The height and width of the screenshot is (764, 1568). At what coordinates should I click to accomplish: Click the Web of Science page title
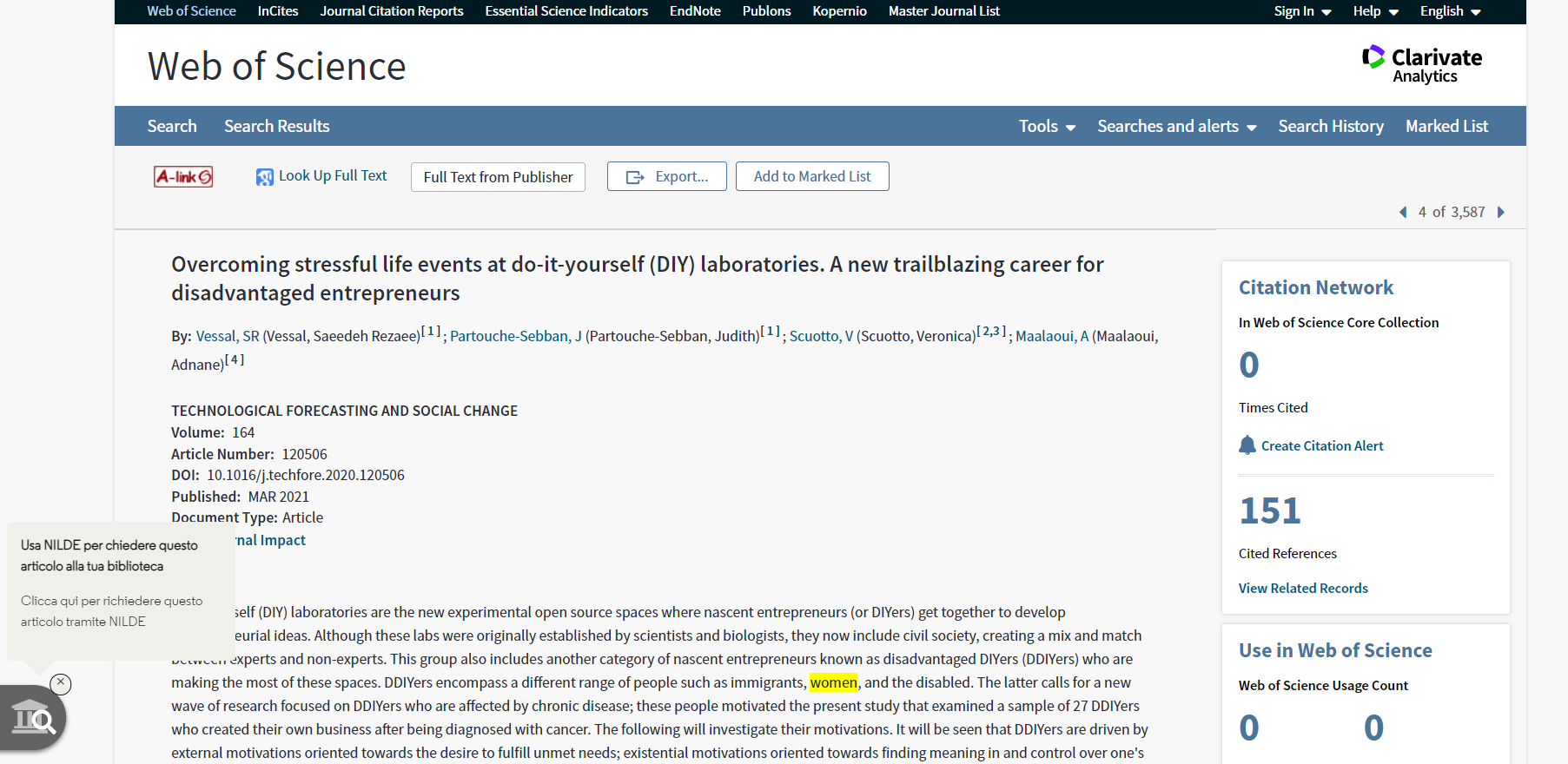[x=276, y=66]
